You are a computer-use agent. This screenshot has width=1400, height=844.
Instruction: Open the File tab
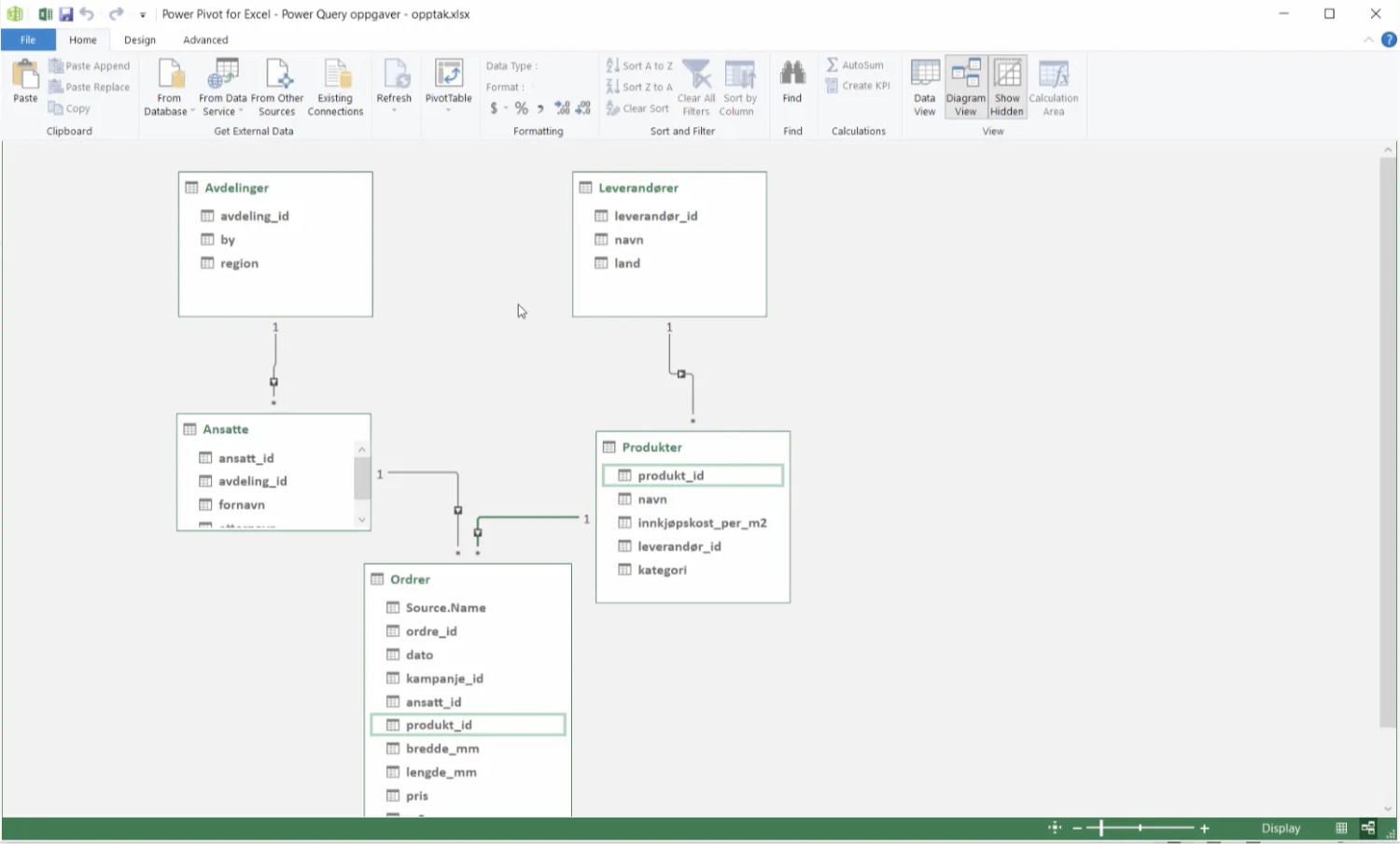coord(28,40)
